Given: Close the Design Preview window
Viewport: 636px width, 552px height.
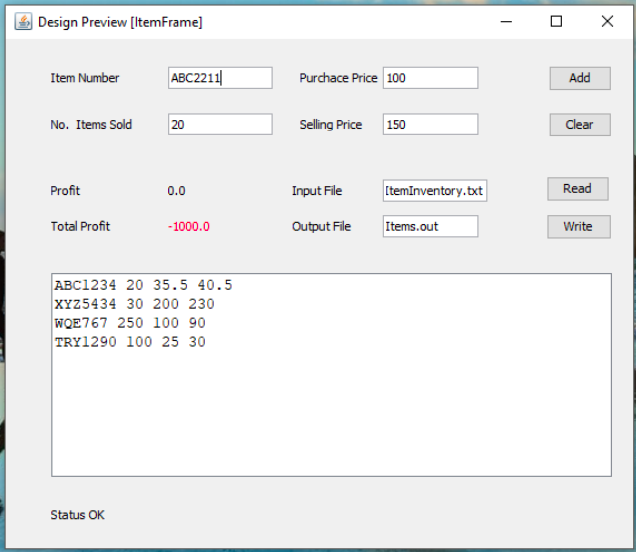Looking at the screenshot, I should pos(607,21).
